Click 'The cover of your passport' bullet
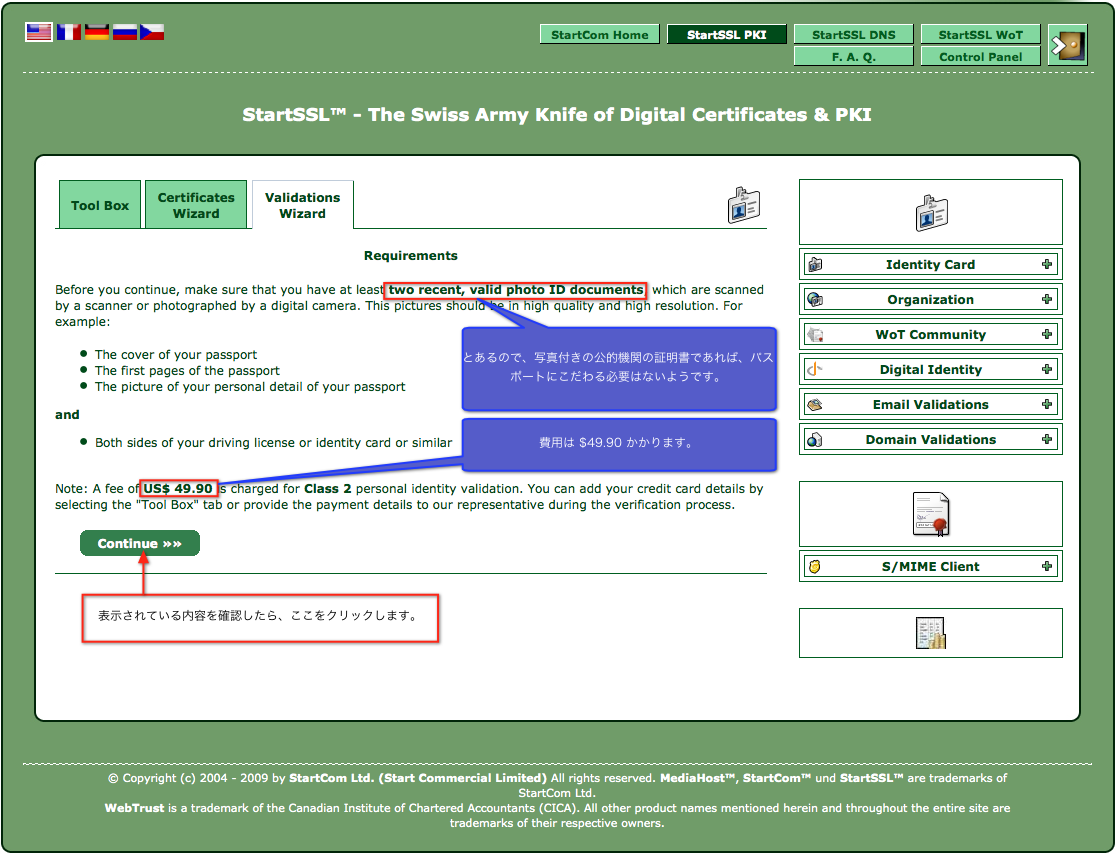The image size is (1116, 854). click(x=176, y=354)
